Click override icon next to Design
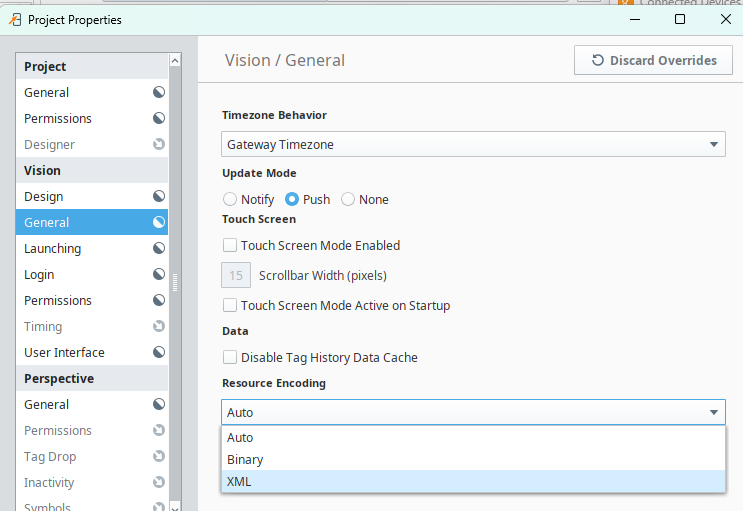The width and height of the screenshot is (743, 511). 158,196
